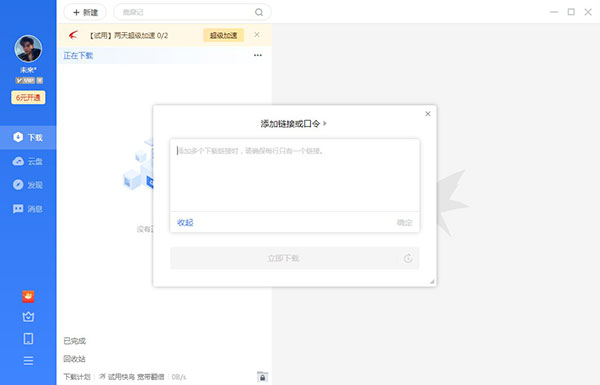600x385 pixels.
Task: Click 下载计划 in the status bar
Action: click(77, 377)
